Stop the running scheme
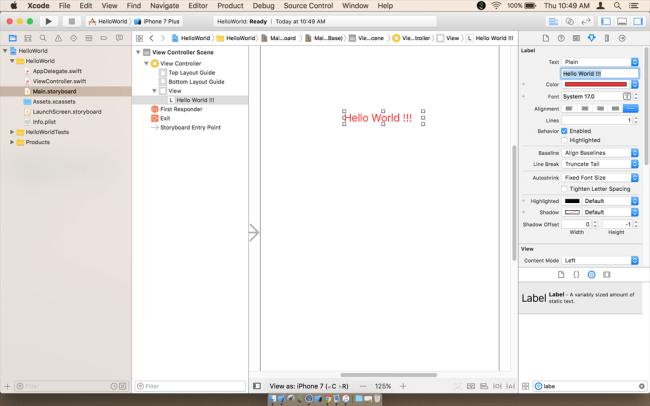The height and width of the screenshot is (406, 650). pos(71,21)
